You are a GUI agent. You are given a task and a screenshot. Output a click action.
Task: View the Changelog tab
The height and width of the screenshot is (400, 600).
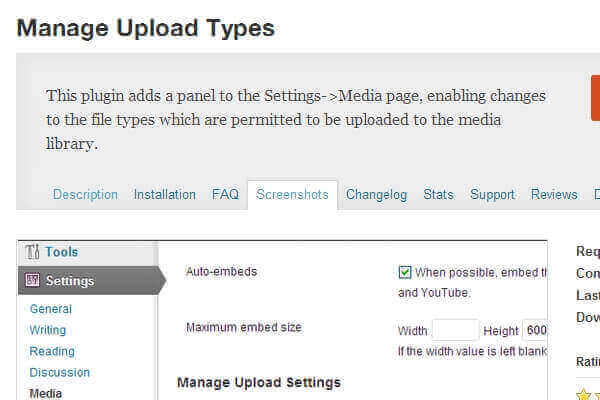[376, 195]
